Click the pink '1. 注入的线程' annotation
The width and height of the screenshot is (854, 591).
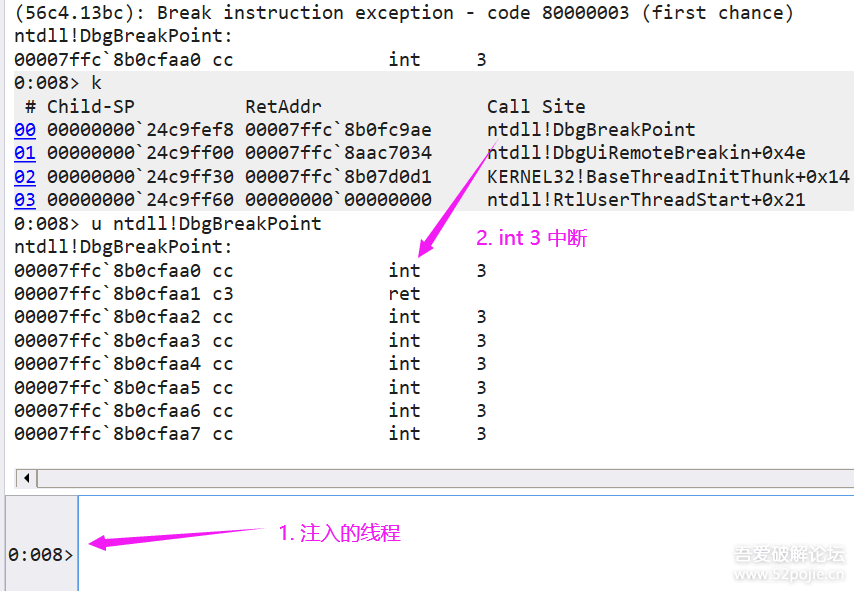[x=339, y=534]
